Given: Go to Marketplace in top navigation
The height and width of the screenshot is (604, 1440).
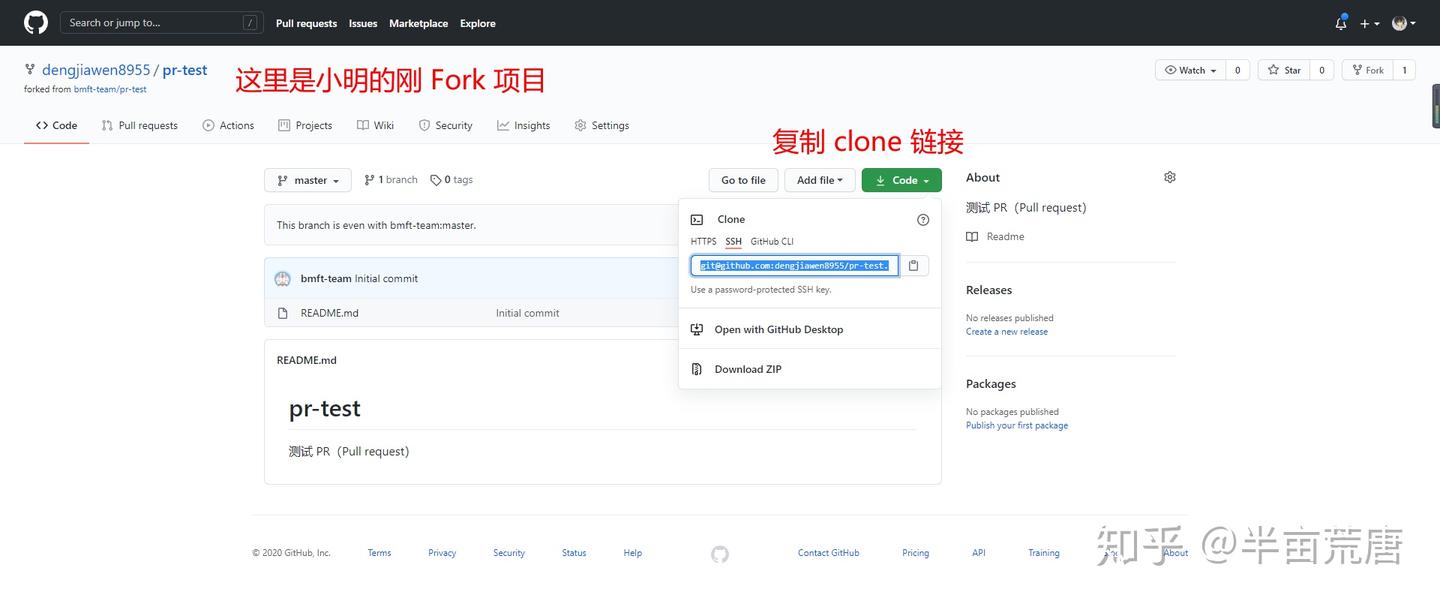Looking at the screenshot, I should (x=418, y=23).
